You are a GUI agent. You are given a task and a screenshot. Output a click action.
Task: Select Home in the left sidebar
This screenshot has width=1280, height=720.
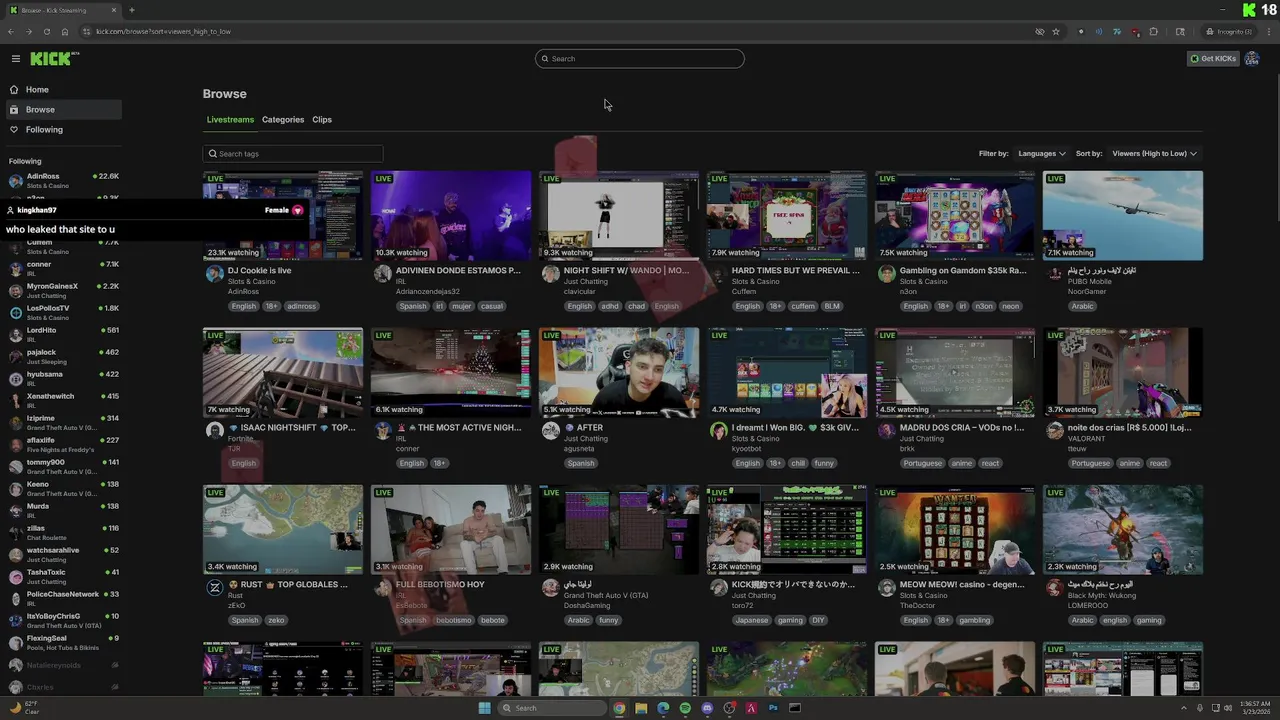pos(63,90)
